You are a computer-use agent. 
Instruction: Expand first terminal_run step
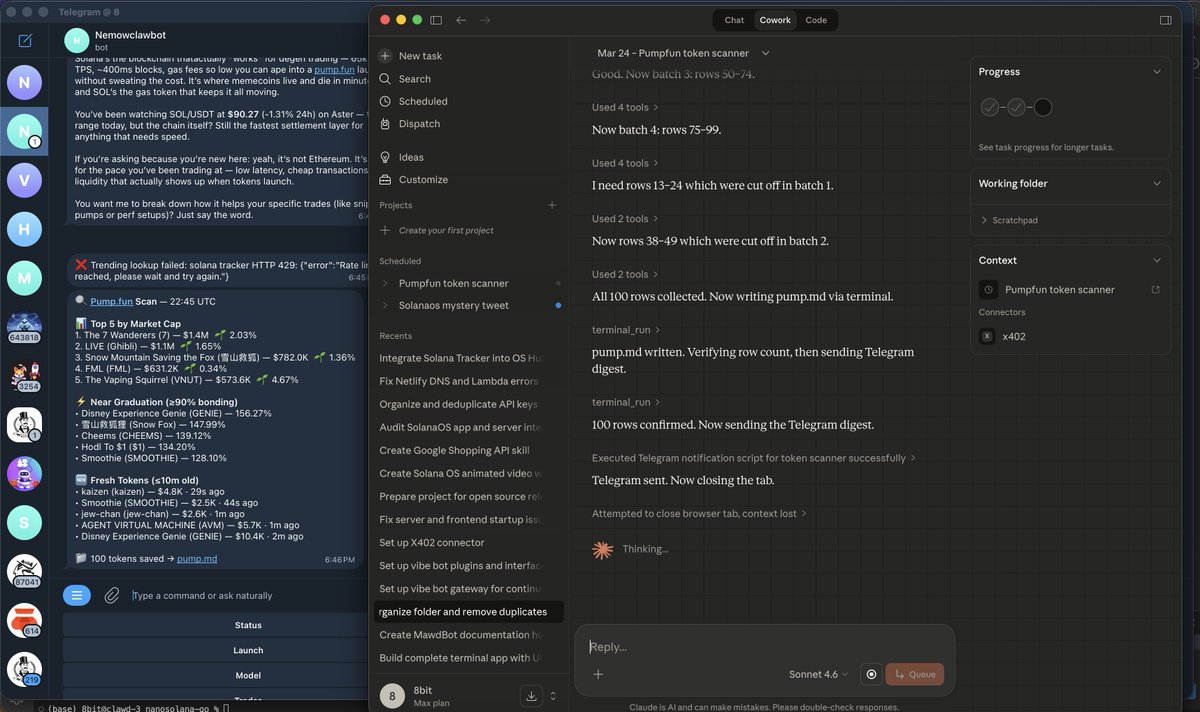pyautogui.click(x=626, y=330)
